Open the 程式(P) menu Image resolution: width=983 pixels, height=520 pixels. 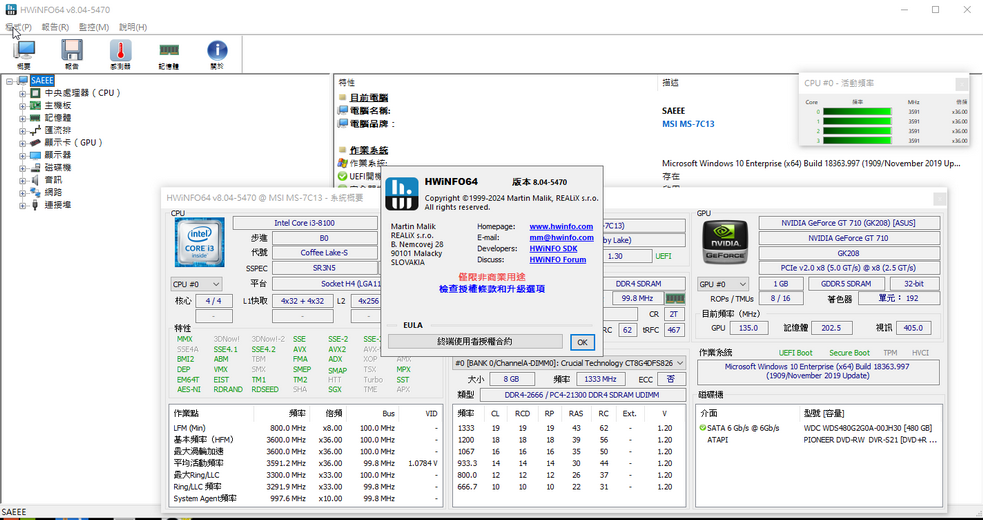(18, 27)
